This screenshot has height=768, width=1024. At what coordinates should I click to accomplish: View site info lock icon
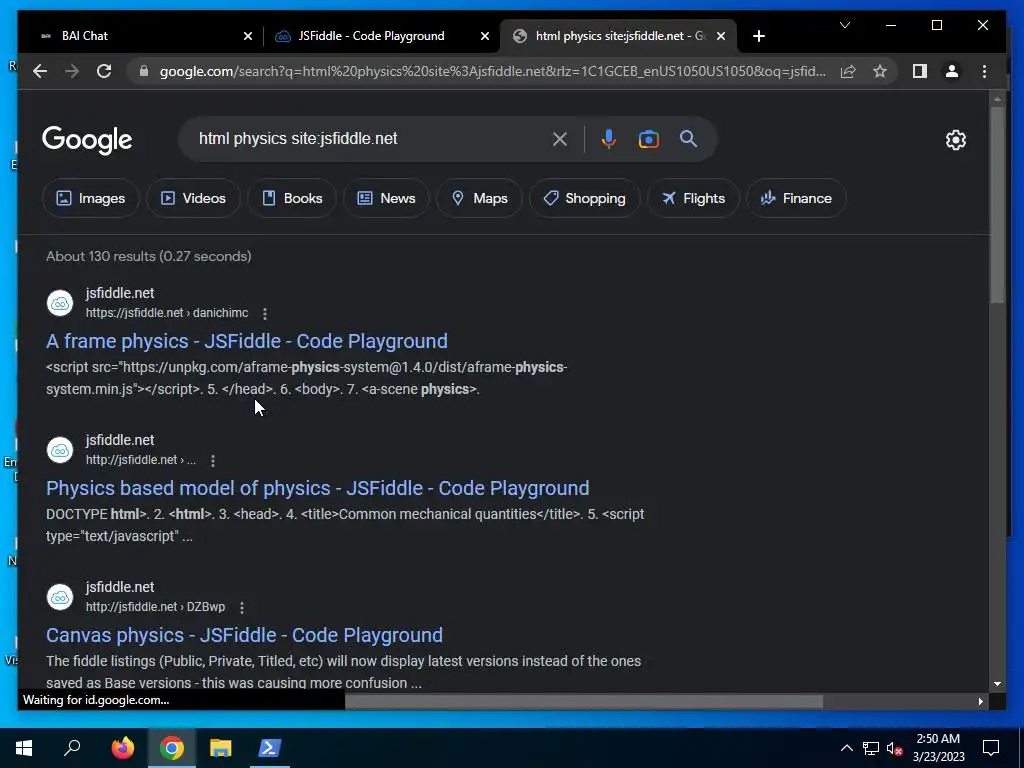tap(144, 71)
